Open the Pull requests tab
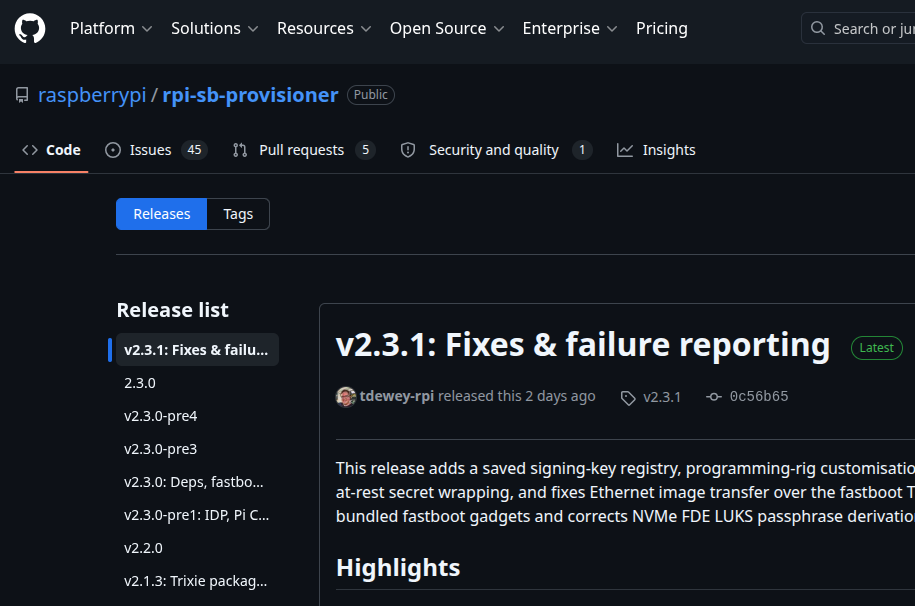915x606 pixels. click(303, 150)
